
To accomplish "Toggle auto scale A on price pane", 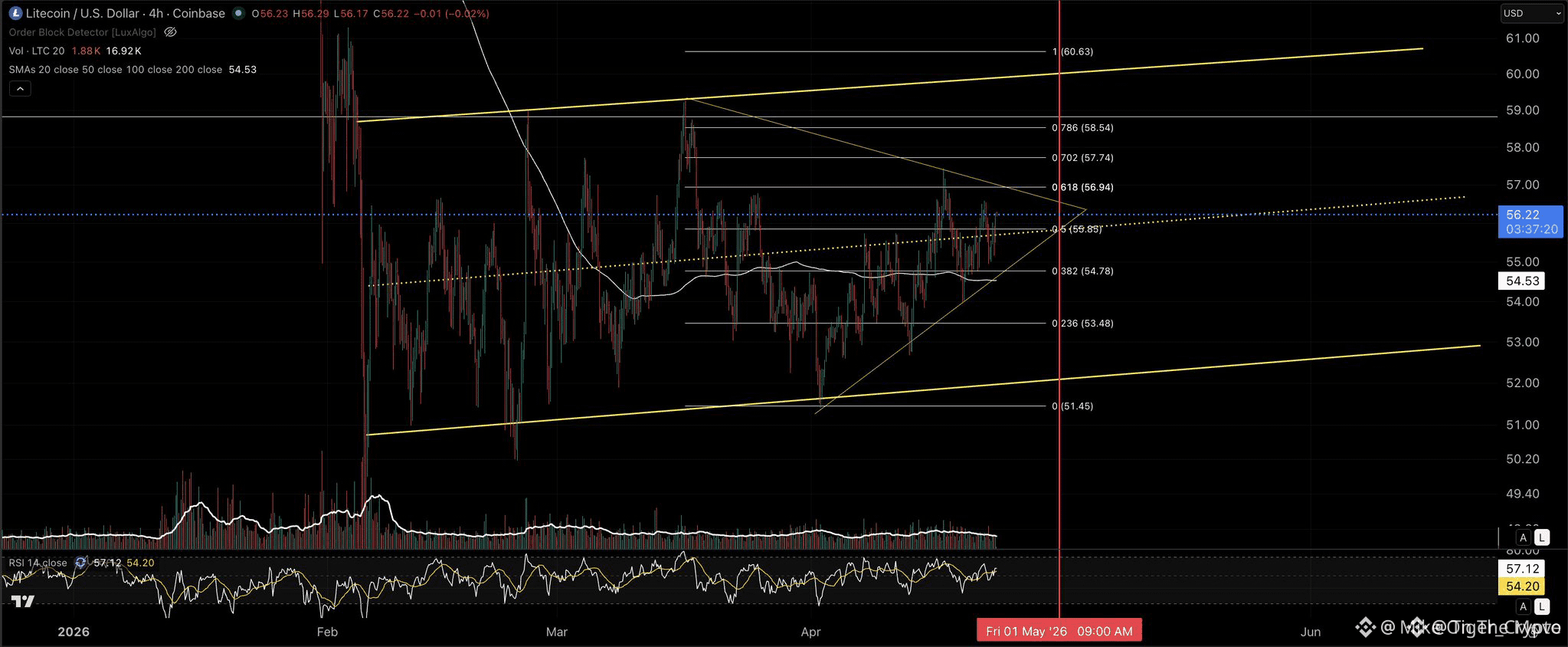I will pos(1524,537).
